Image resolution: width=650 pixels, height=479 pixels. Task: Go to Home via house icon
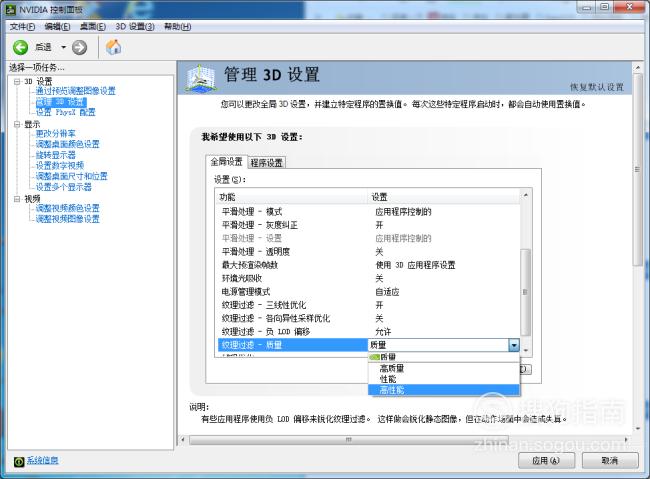coord(113,47)
